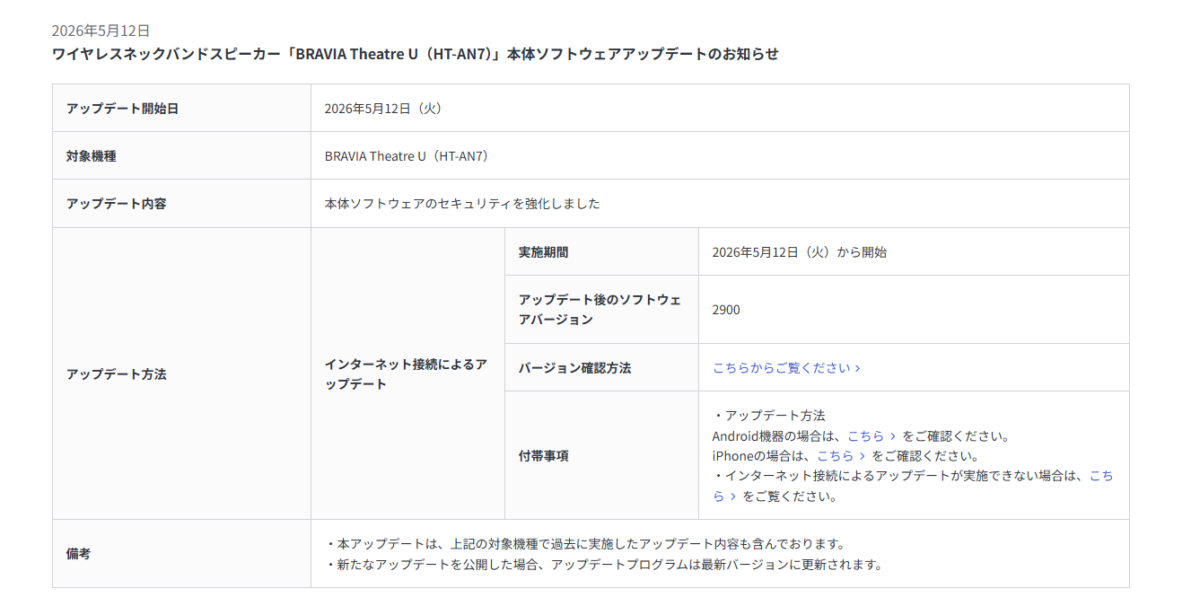The height and width of the screenshot is (615, 1200).
Task: Open the こちら link for iPhone
Action: click(x=841, y=455)
